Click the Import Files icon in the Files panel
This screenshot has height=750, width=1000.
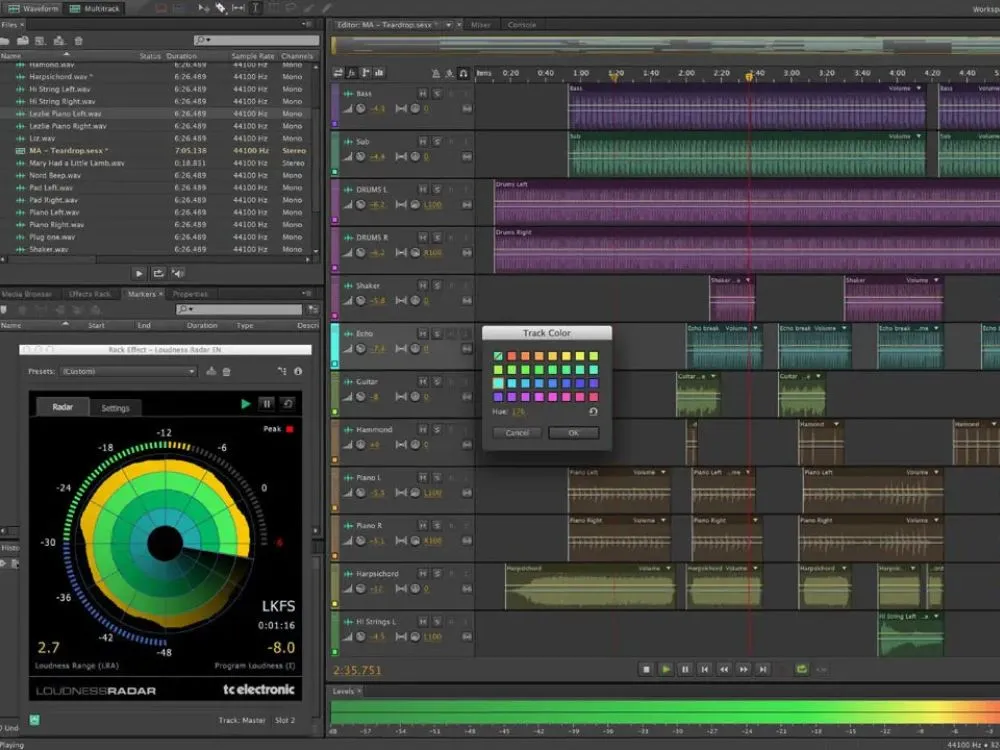(x=21, y=41)
